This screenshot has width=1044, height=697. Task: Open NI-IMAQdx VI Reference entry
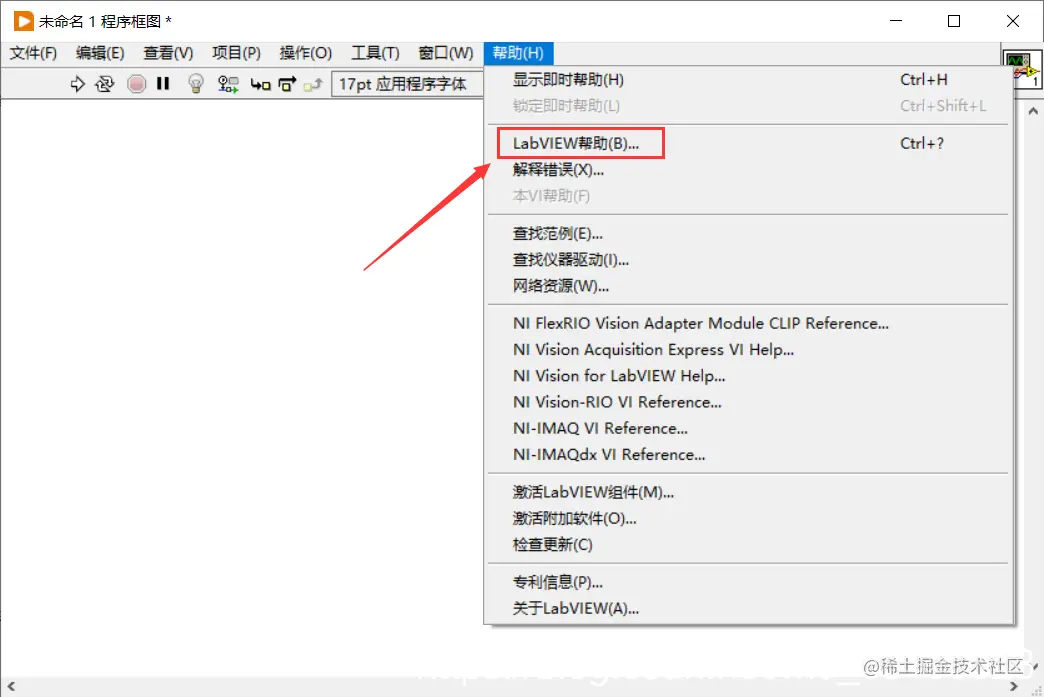tap(750, 455)
